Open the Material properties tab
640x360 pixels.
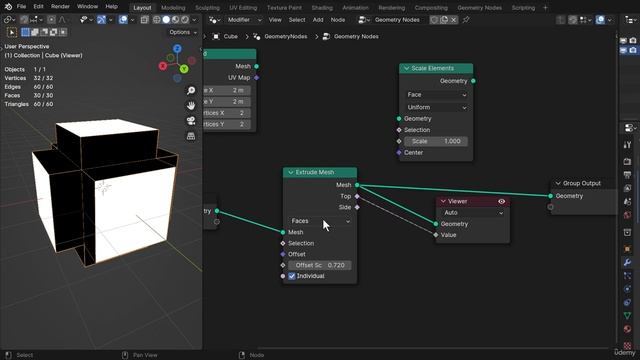pyautogui.click(x=628, y=329)
